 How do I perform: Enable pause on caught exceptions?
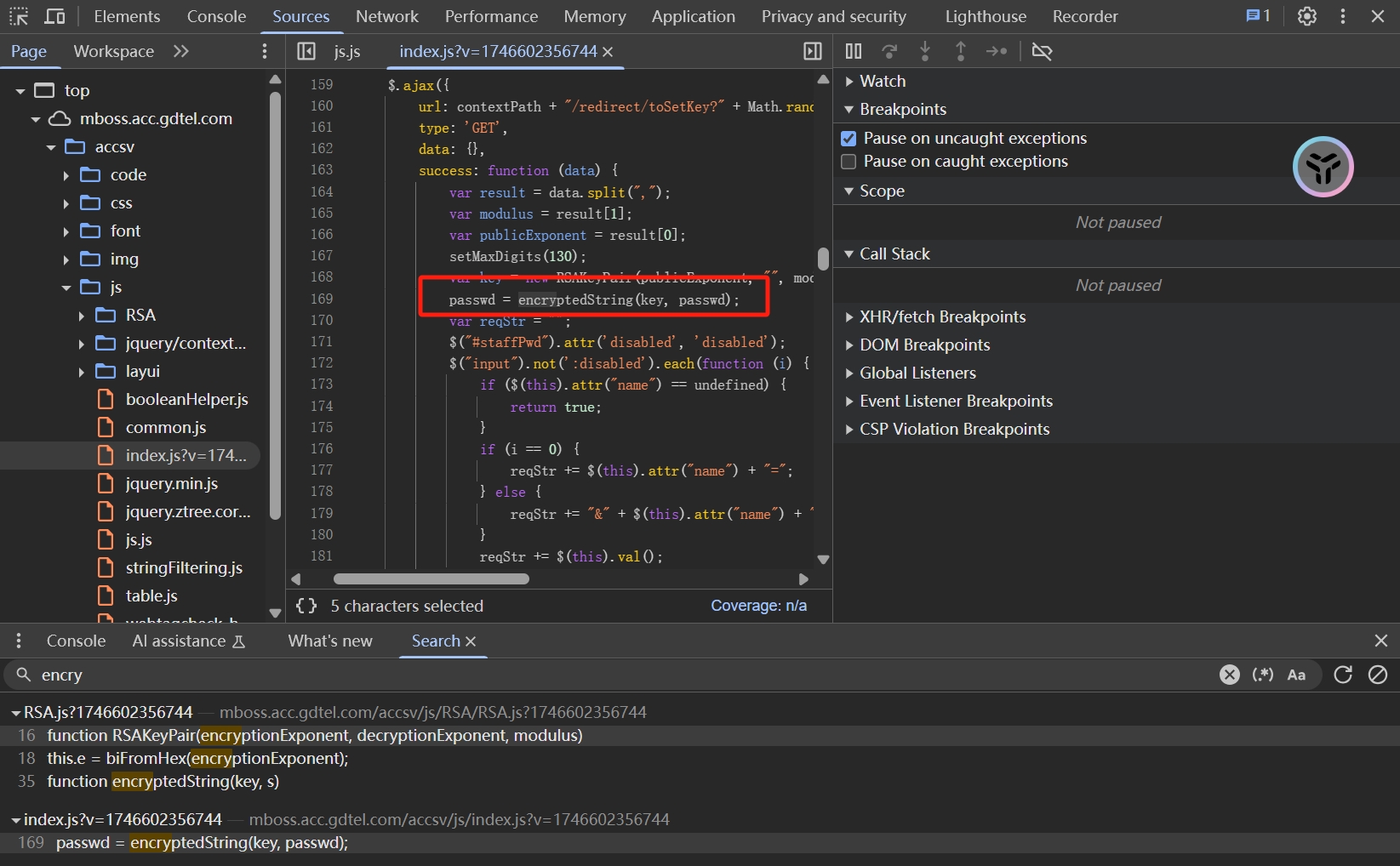click(x=849, y=162)
